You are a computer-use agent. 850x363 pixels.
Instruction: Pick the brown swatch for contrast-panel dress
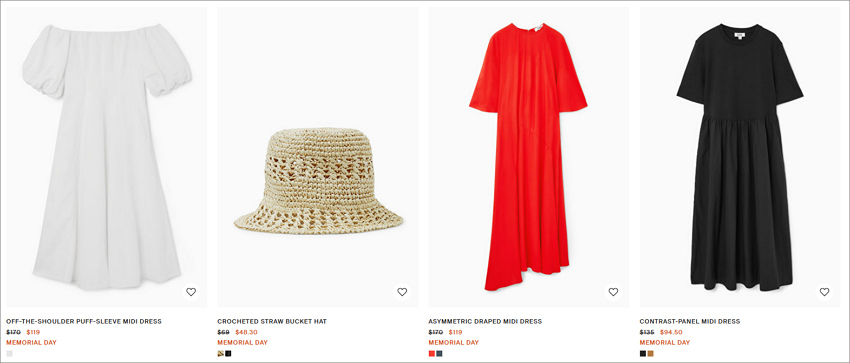coord(651,353)
